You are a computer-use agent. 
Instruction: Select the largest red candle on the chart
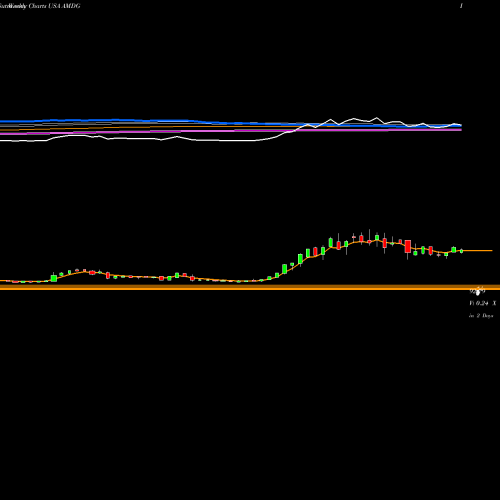408,246
